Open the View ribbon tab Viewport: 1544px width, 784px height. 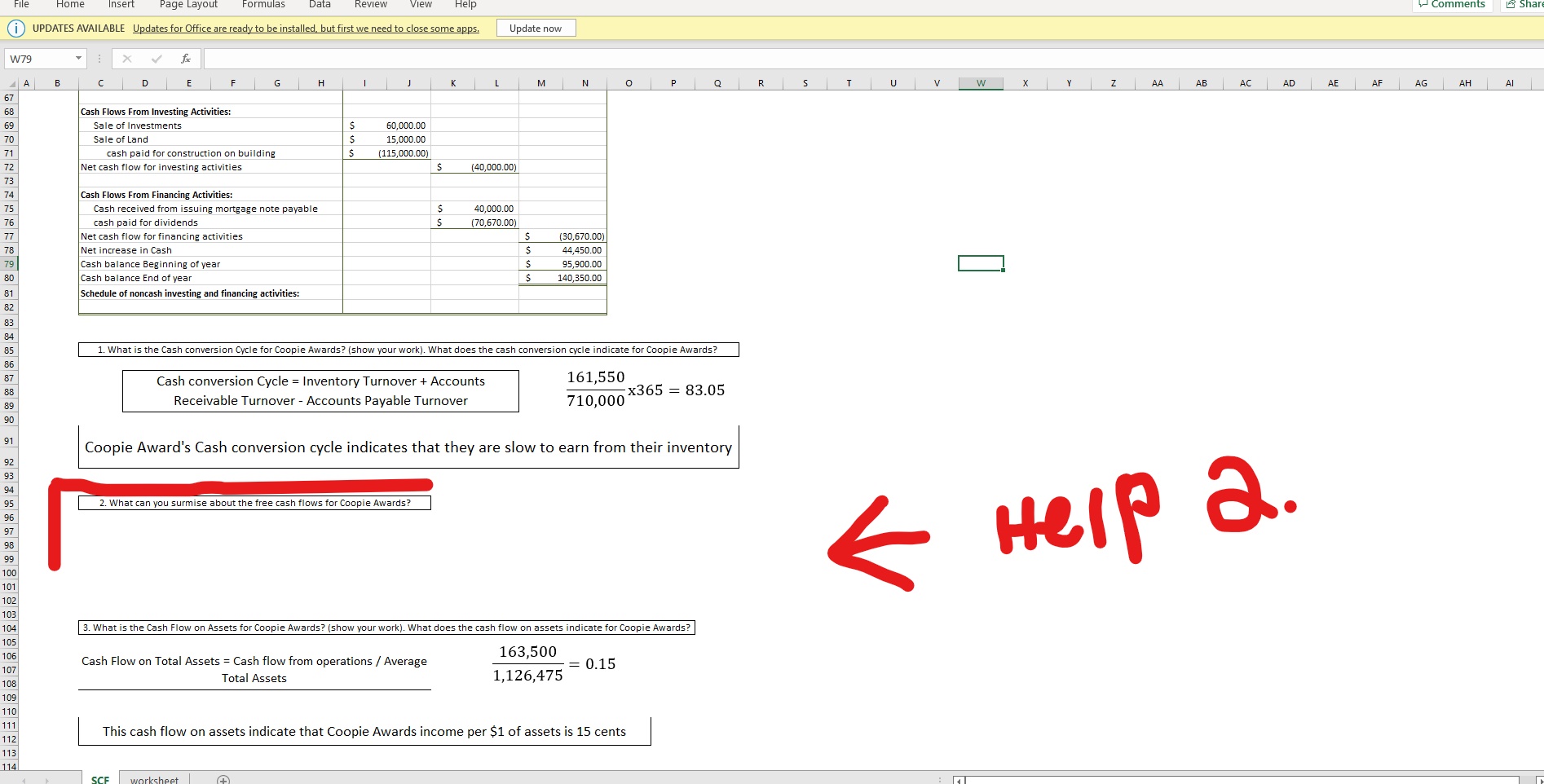(x=421, y=5)
